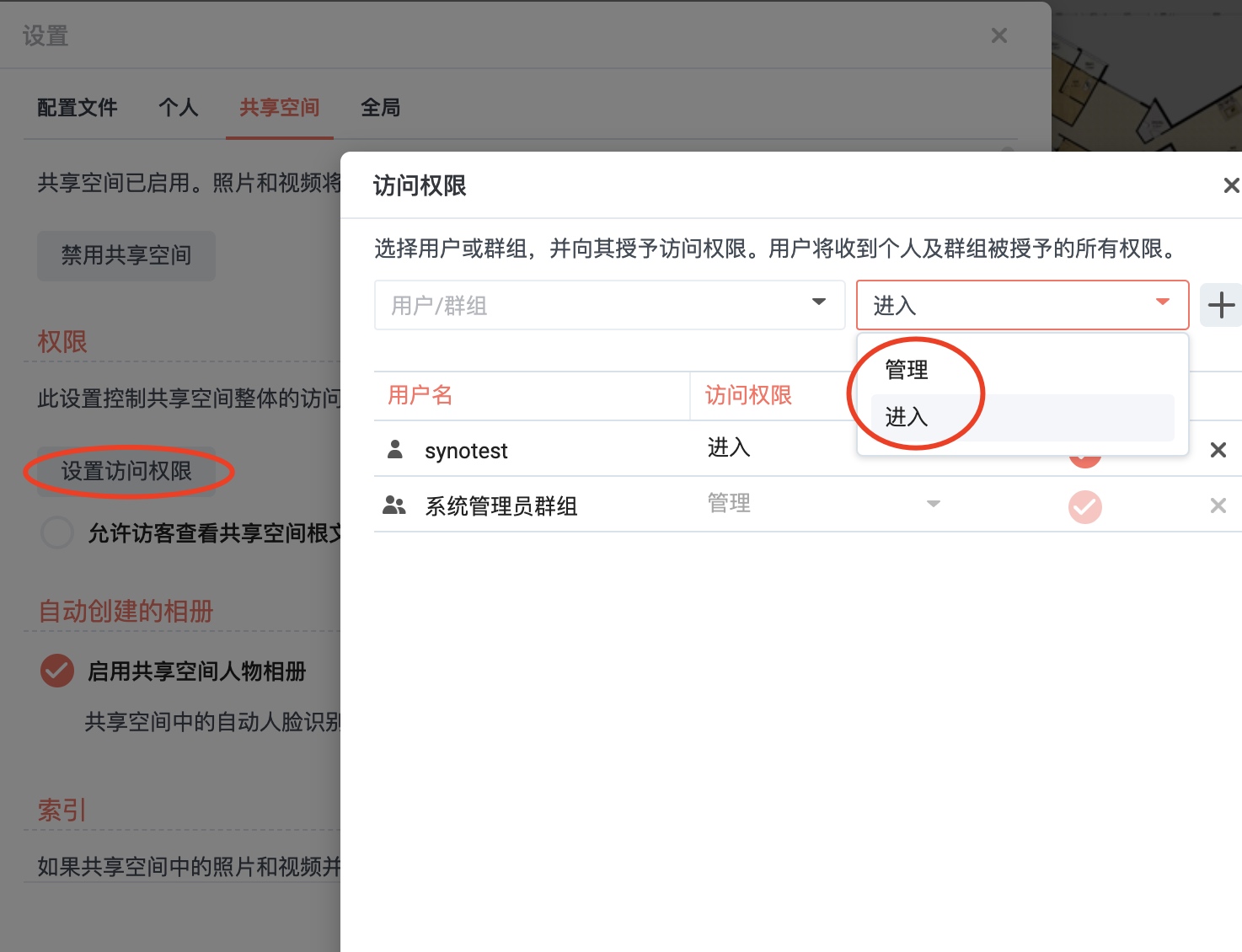This screenshot has width=1242, height=952.
Task: Click the 索引 section heading
Action: [x=62, y=810]
